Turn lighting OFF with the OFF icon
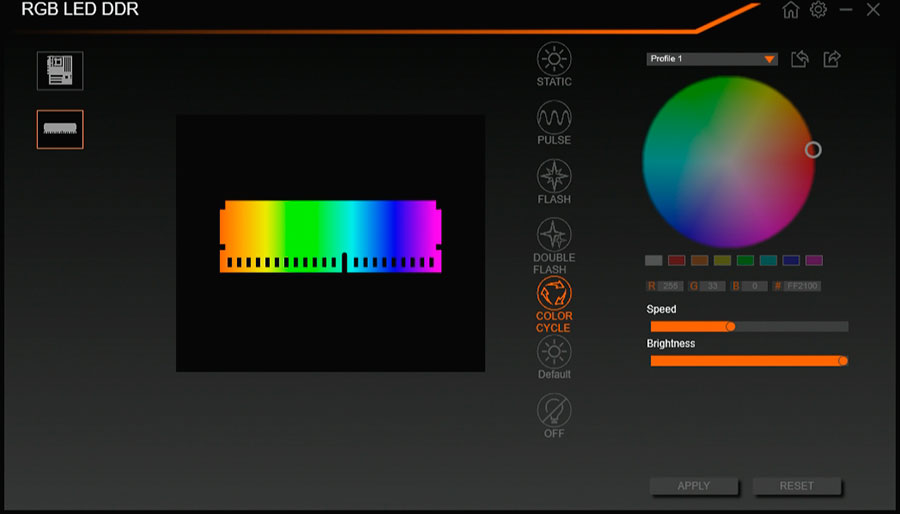This screenshot has width=900, height=514. click(x=554, y=411)
